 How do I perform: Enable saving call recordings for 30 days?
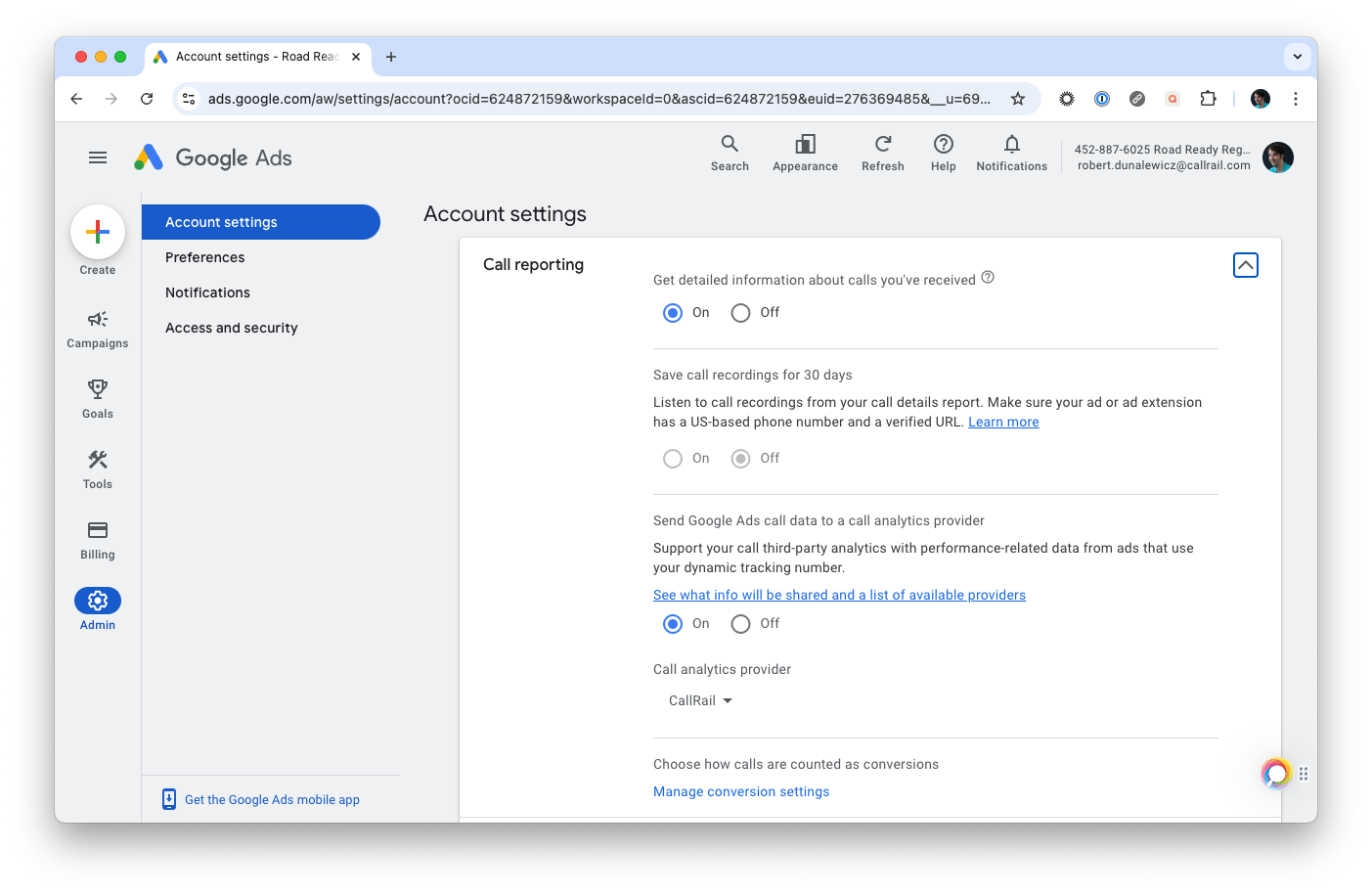tap(672, 458)
